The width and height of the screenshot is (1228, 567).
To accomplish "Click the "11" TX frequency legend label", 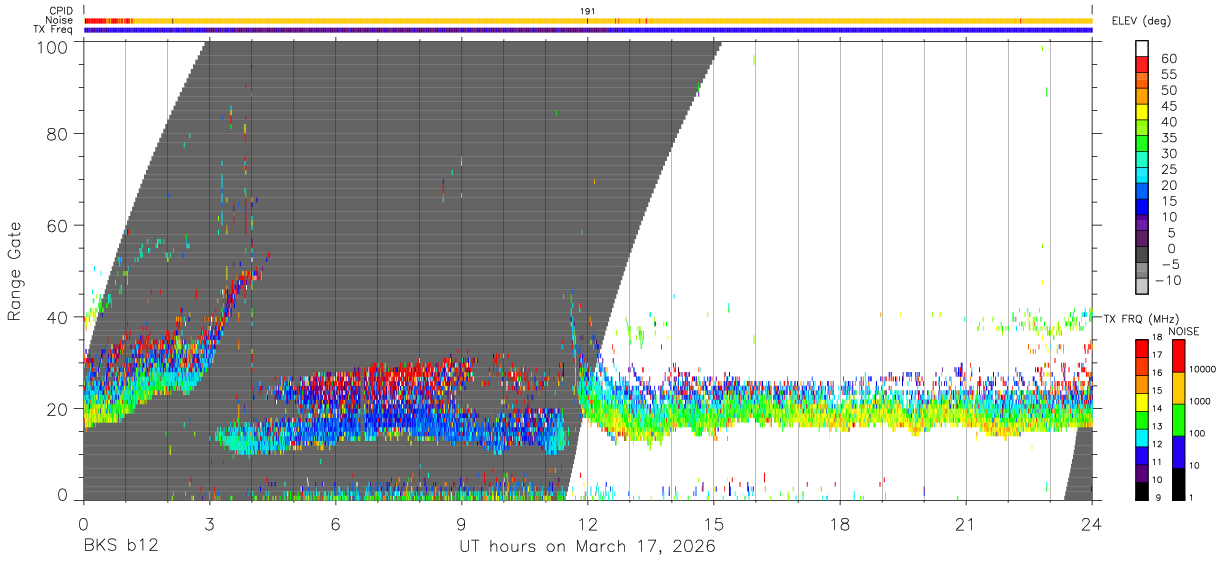I will point(1159,463).
